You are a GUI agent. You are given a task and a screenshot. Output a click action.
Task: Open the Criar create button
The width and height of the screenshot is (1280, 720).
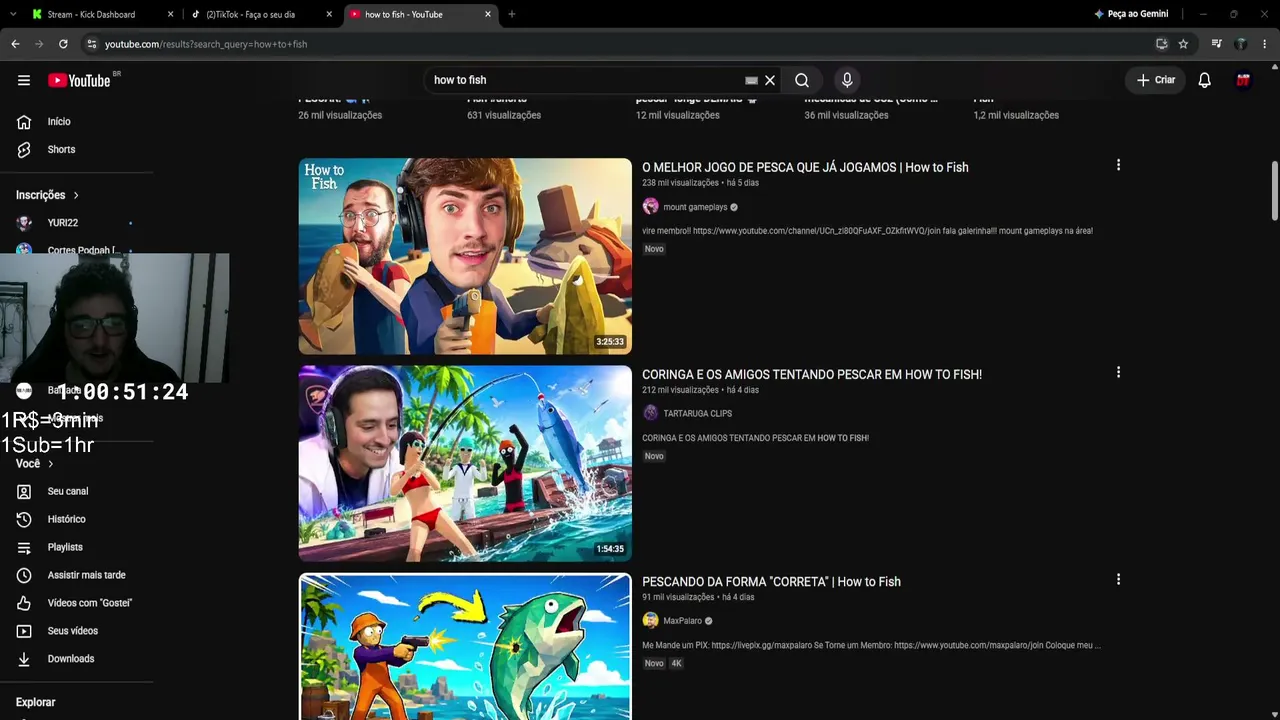point(1156,80)
